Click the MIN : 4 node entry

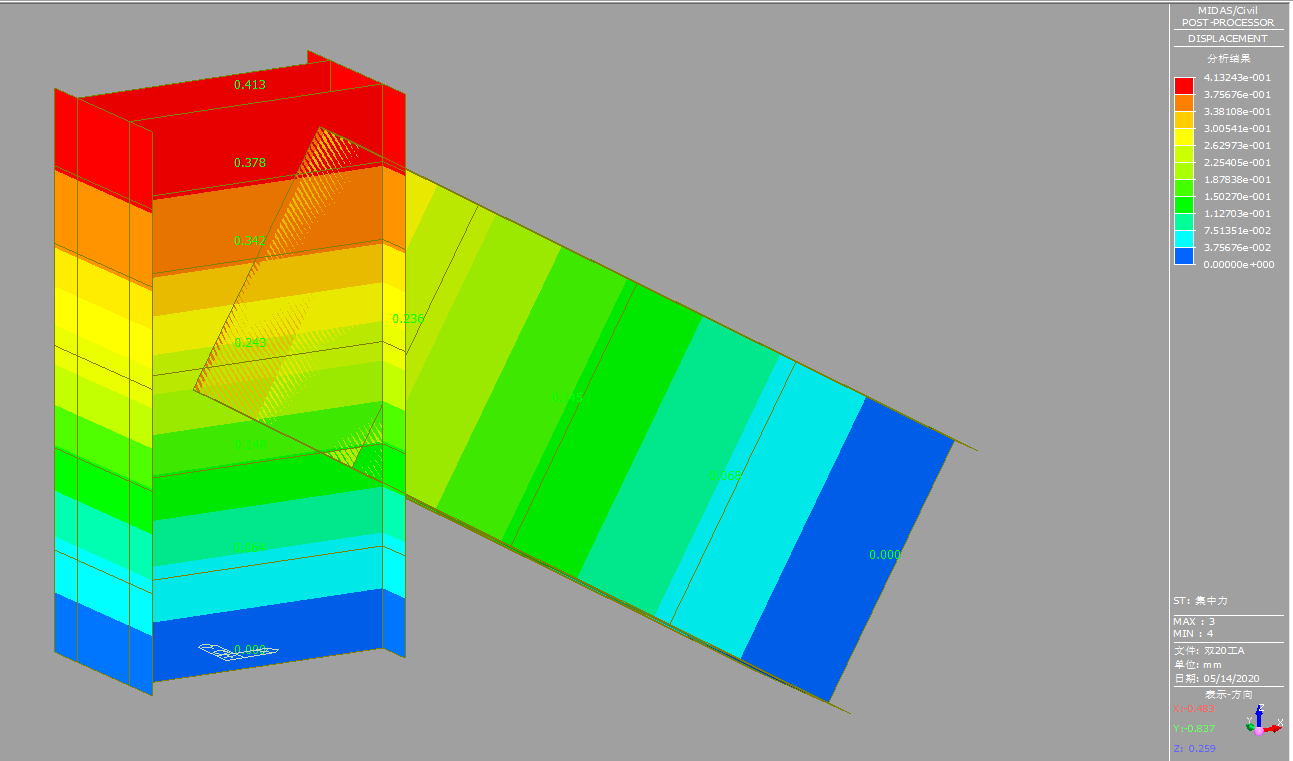1194,633
